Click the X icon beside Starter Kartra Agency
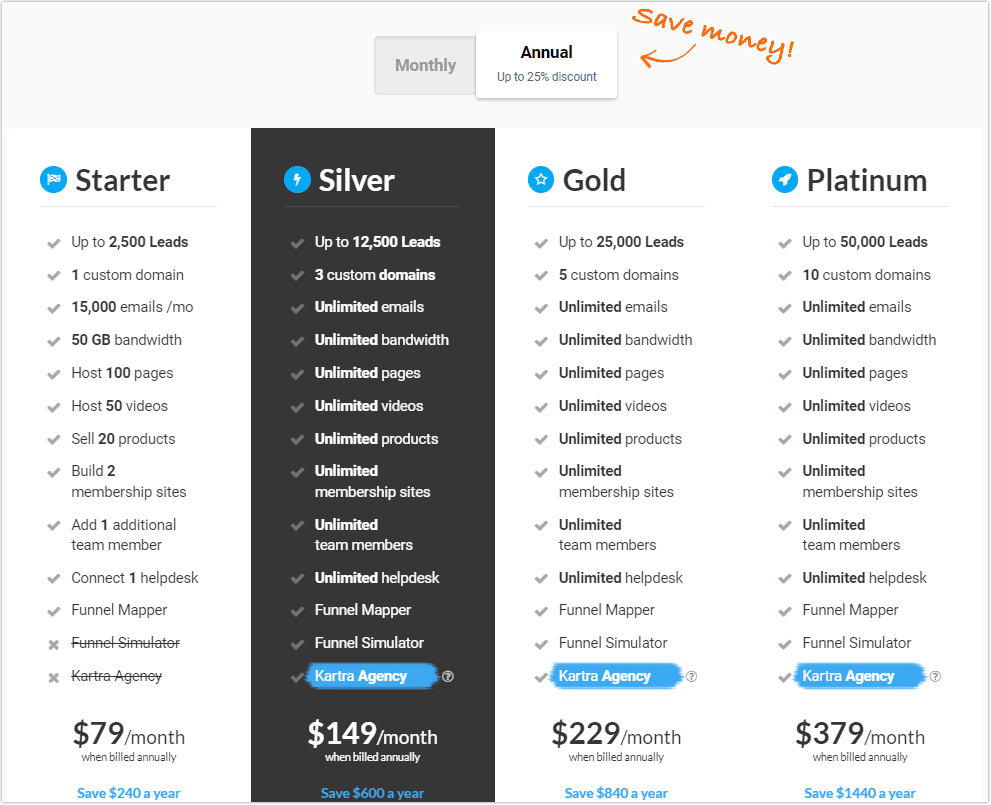The width and height of the screenshot is (991, 805). [54, 677]
